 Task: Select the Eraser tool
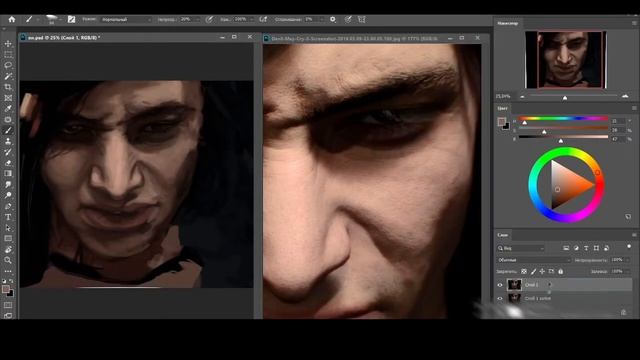8,163
